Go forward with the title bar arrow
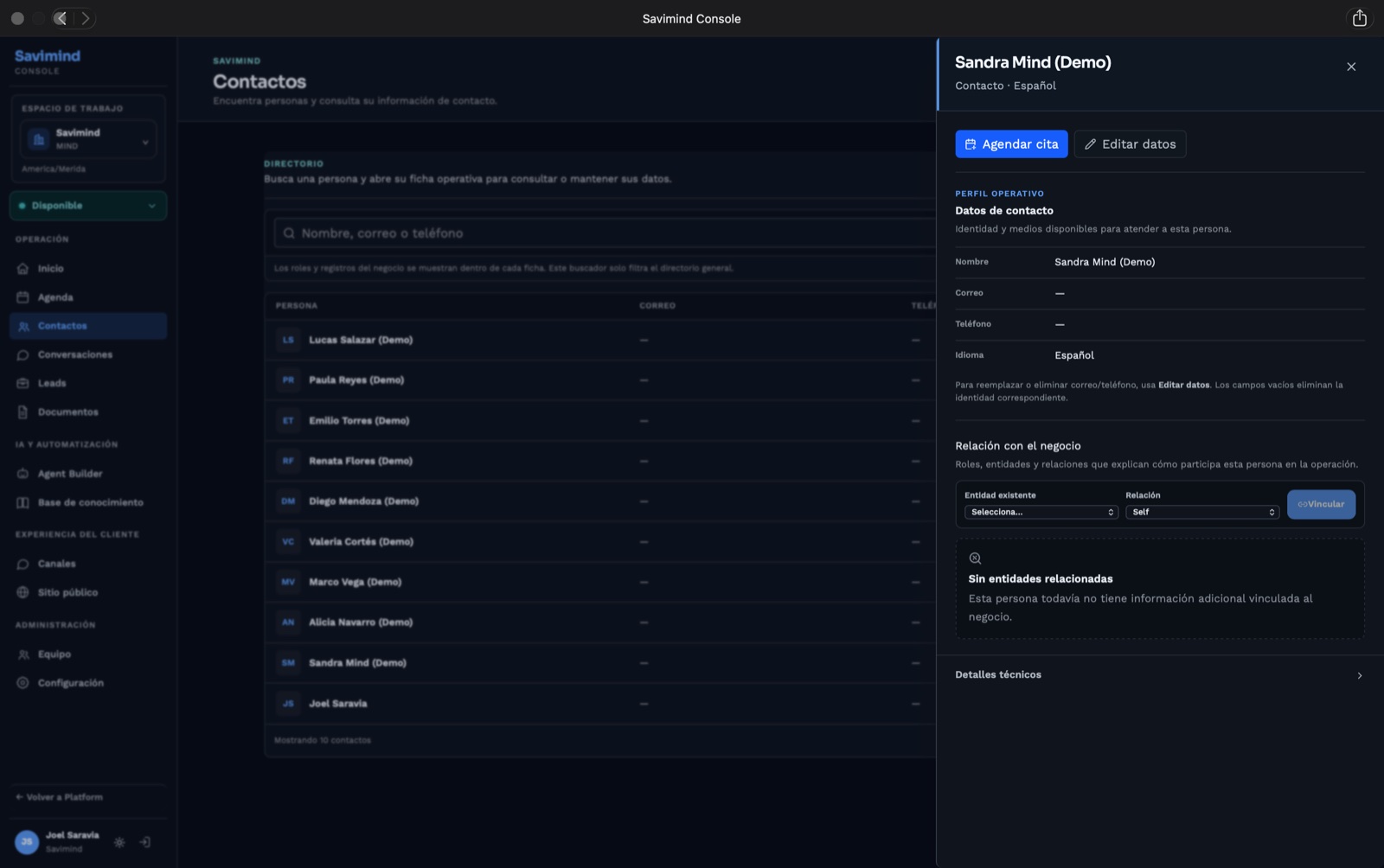This screenshot has height=868, width=1384. [85, 18]
